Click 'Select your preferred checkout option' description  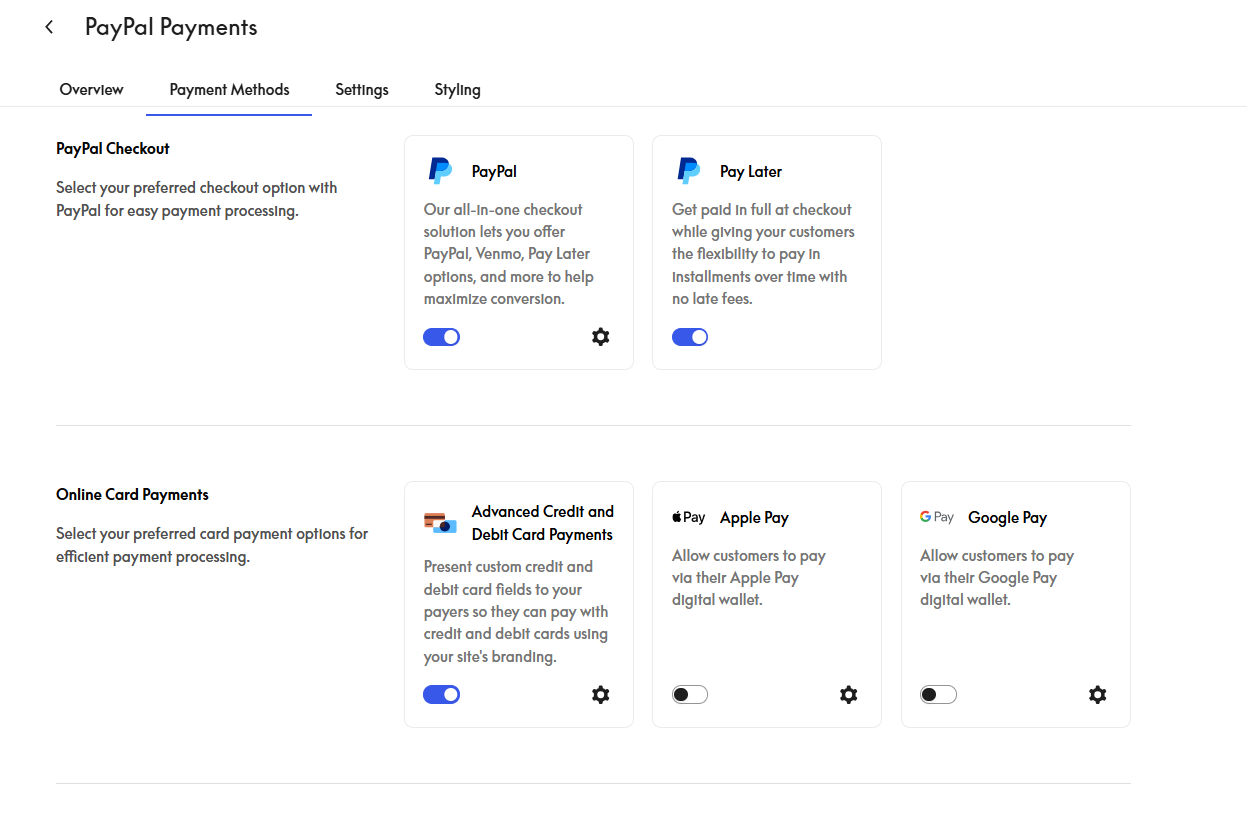(197, 199)
